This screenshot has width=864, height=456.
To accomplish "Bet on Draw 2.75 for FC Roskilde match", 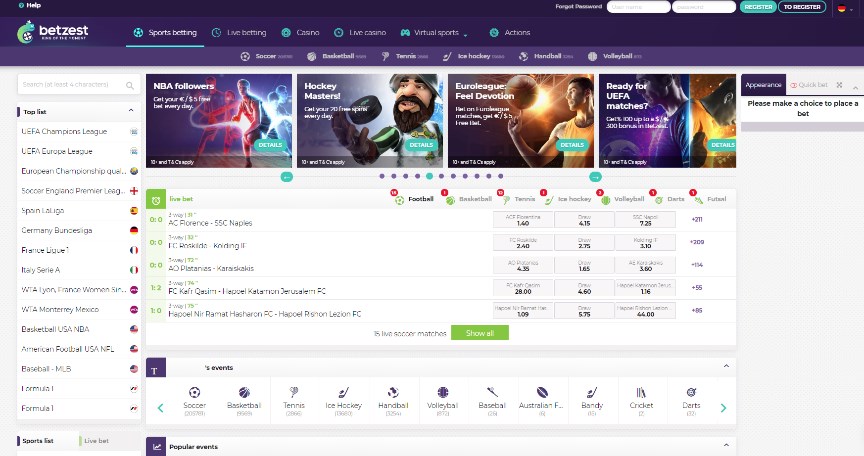I will point(584,243).
